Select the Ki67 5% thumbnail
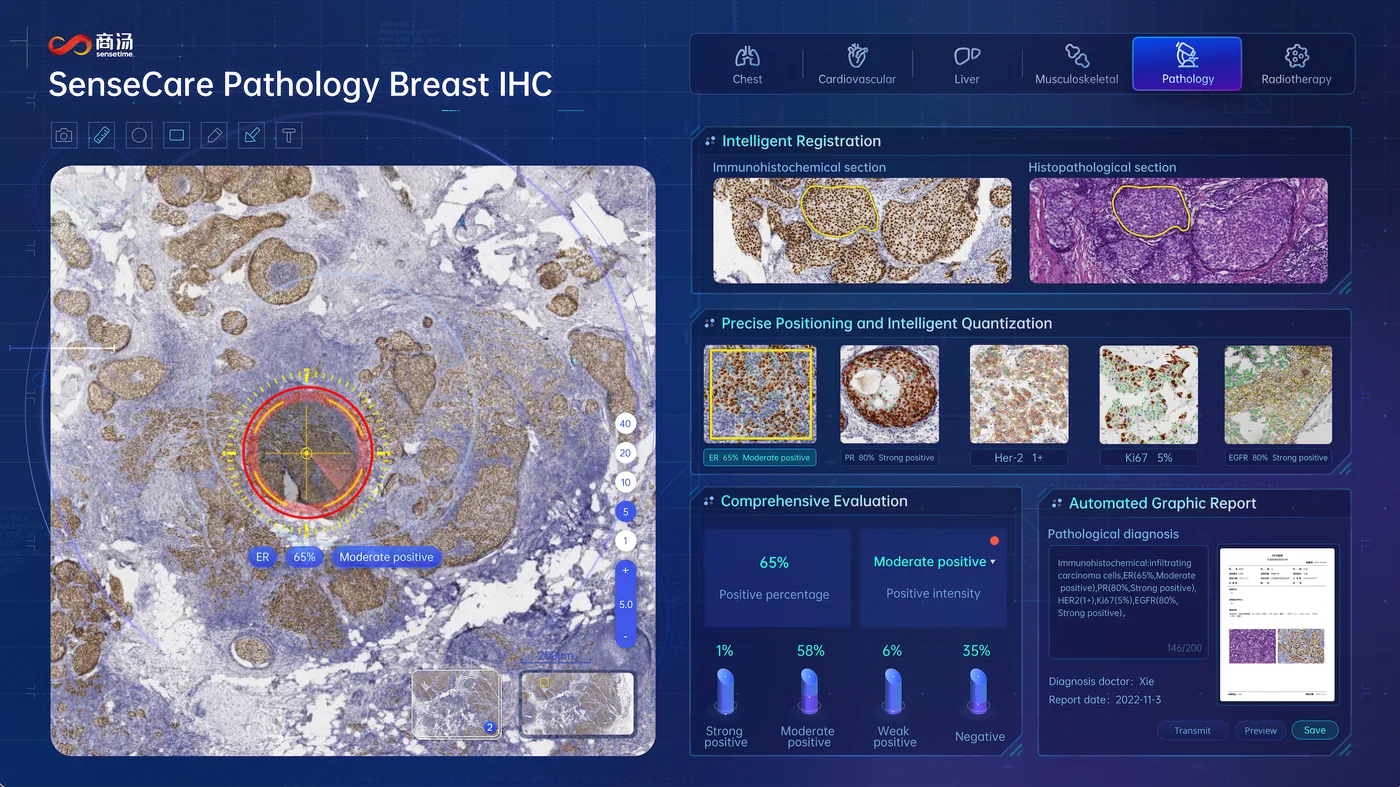 click(x=1149, y=394)
